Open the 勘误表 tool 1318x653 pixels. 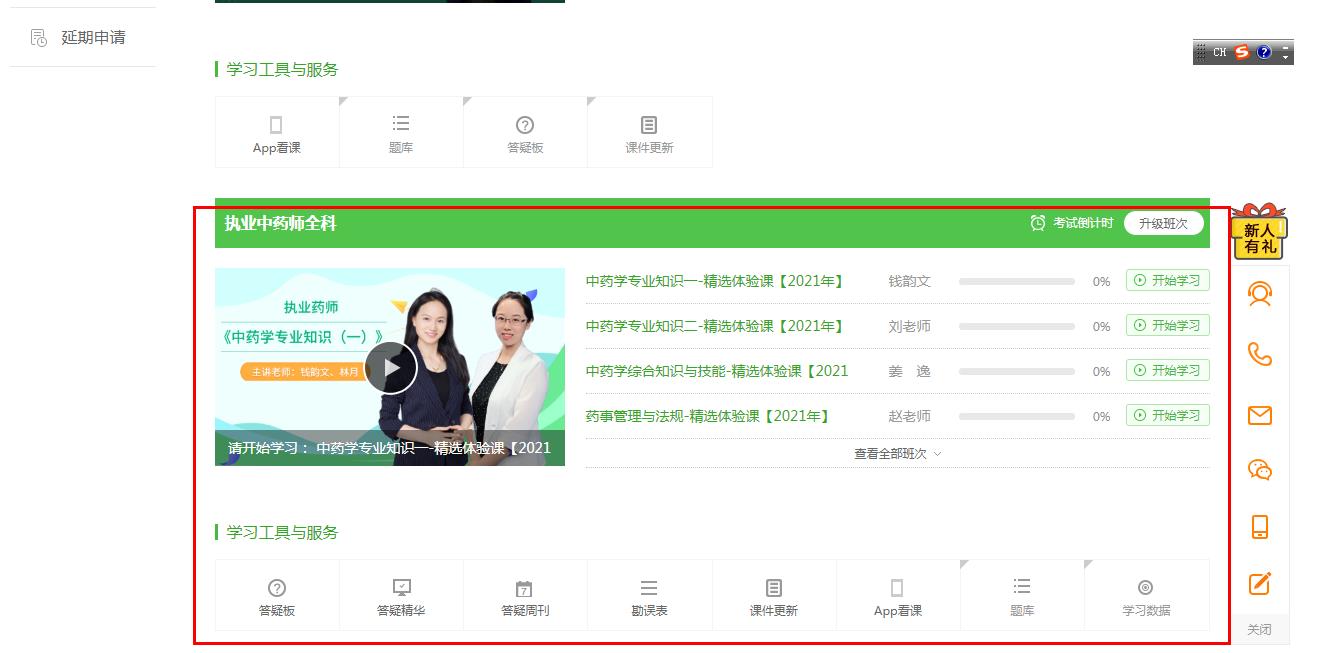649,597
